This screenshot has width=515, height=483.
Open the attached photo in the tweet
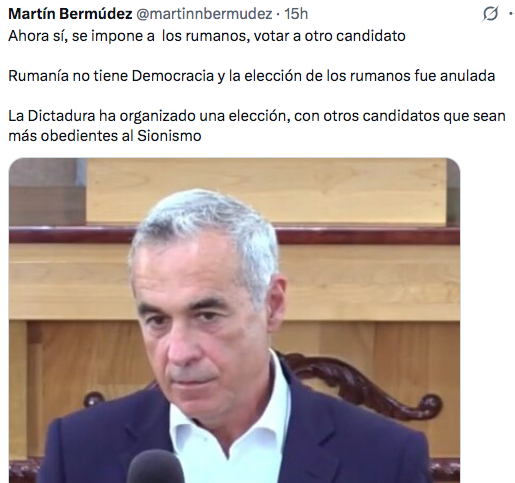pos(234,320)
